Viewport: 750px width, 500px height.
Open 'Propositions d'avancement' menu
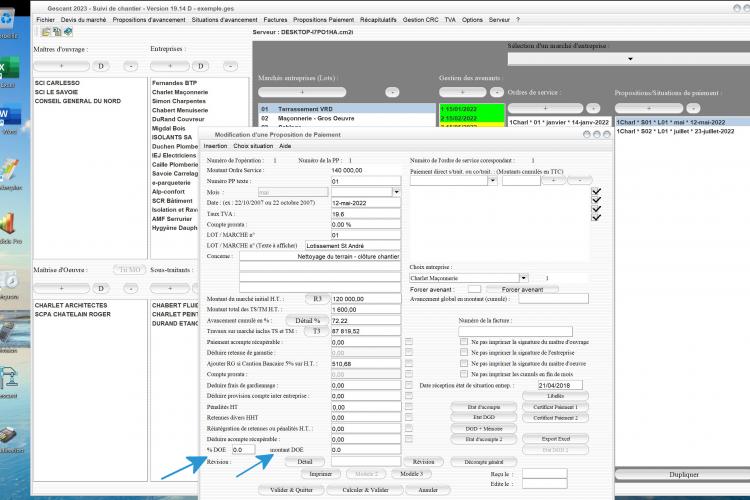[x=149, y=20]
